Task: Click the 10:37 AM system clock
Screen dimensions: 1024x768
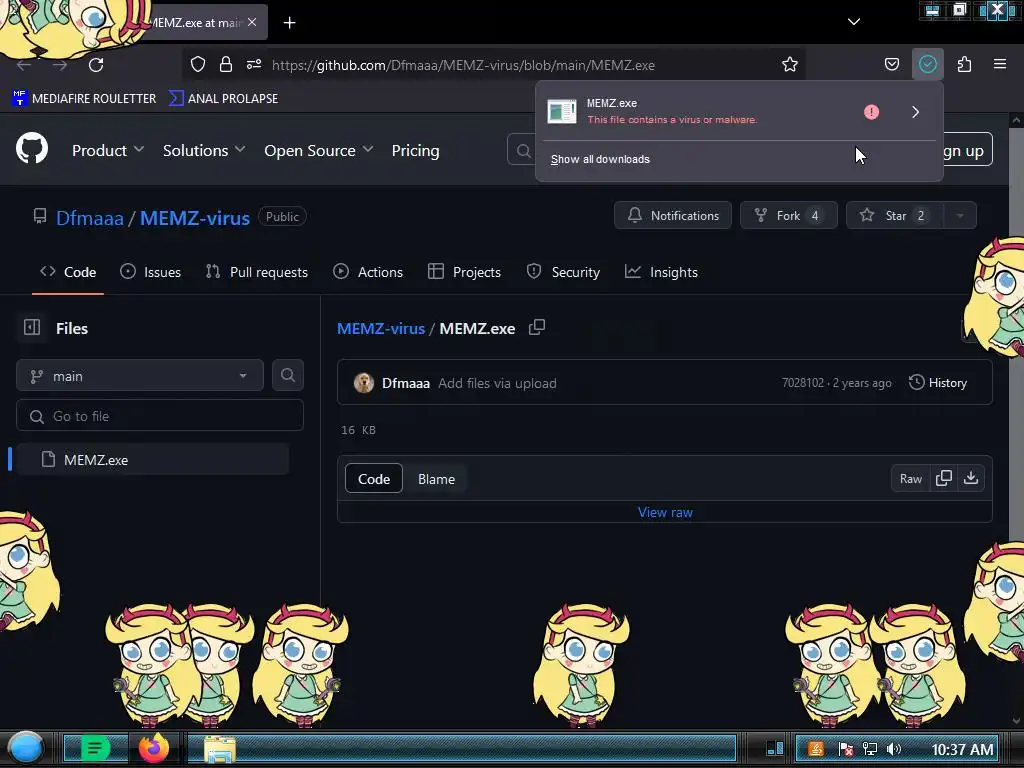Action: (x=962, y=749)
